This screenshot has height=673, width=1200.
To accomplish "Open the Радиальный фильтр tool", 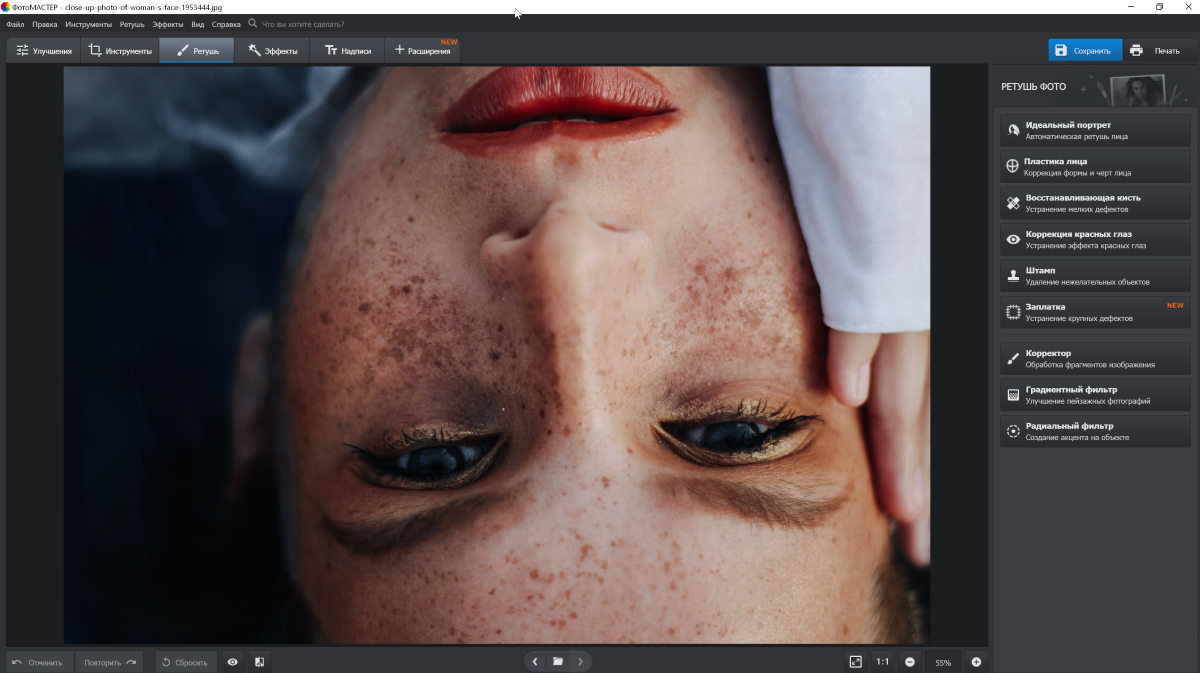I will tap(1094, 431).
